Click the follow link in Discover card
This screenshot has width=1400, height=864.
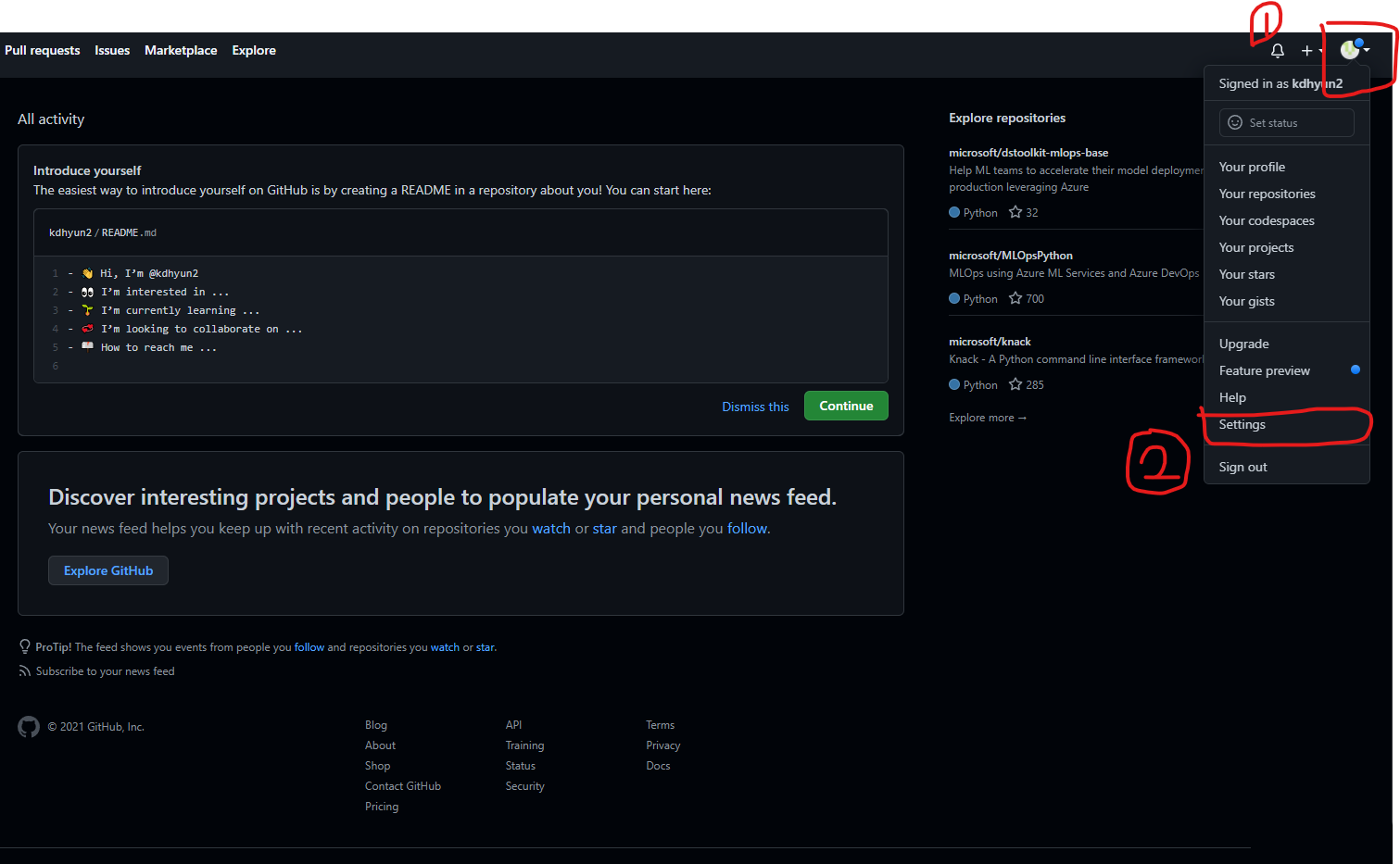[x=747, y=528]
